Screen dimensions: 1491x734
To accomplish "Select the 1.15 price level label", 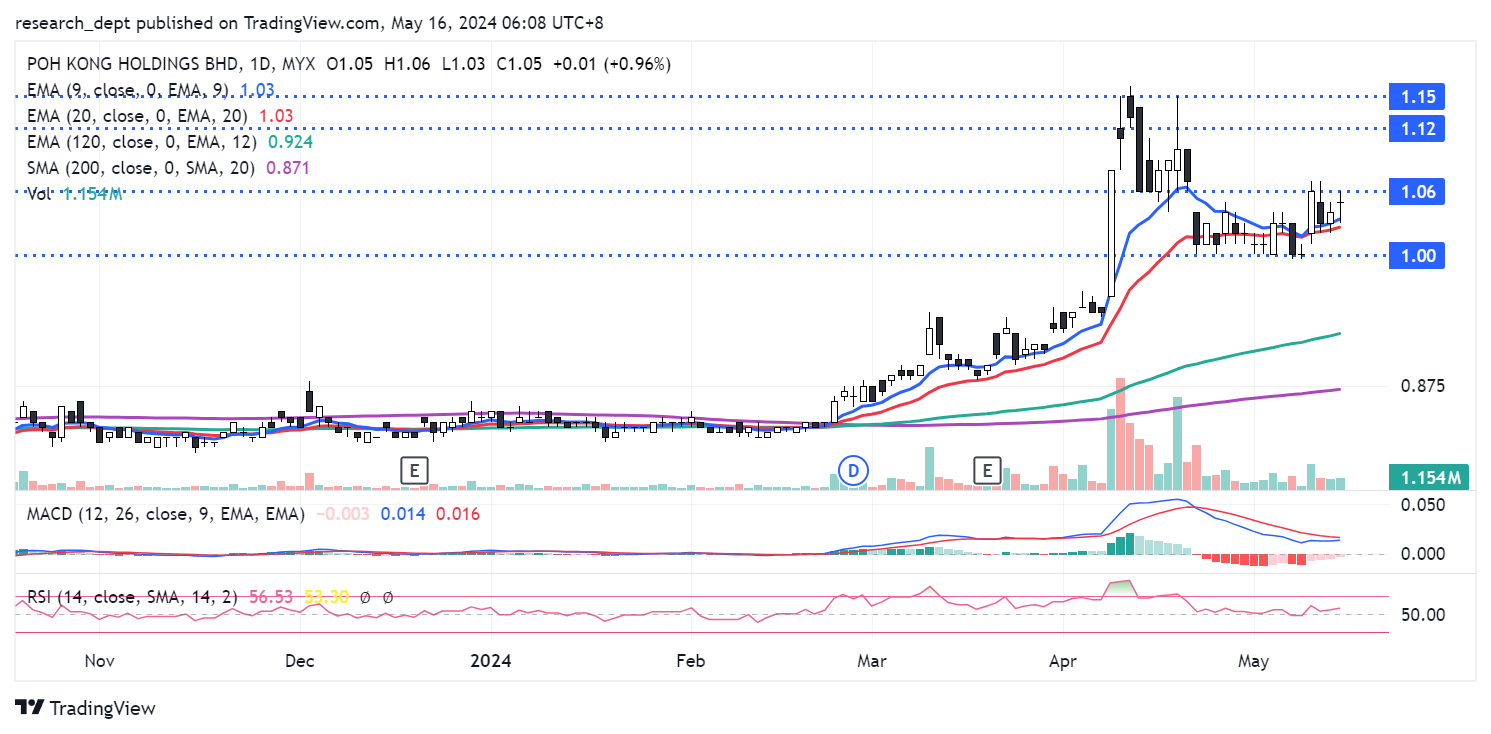I will click(x=1418, y=97).
